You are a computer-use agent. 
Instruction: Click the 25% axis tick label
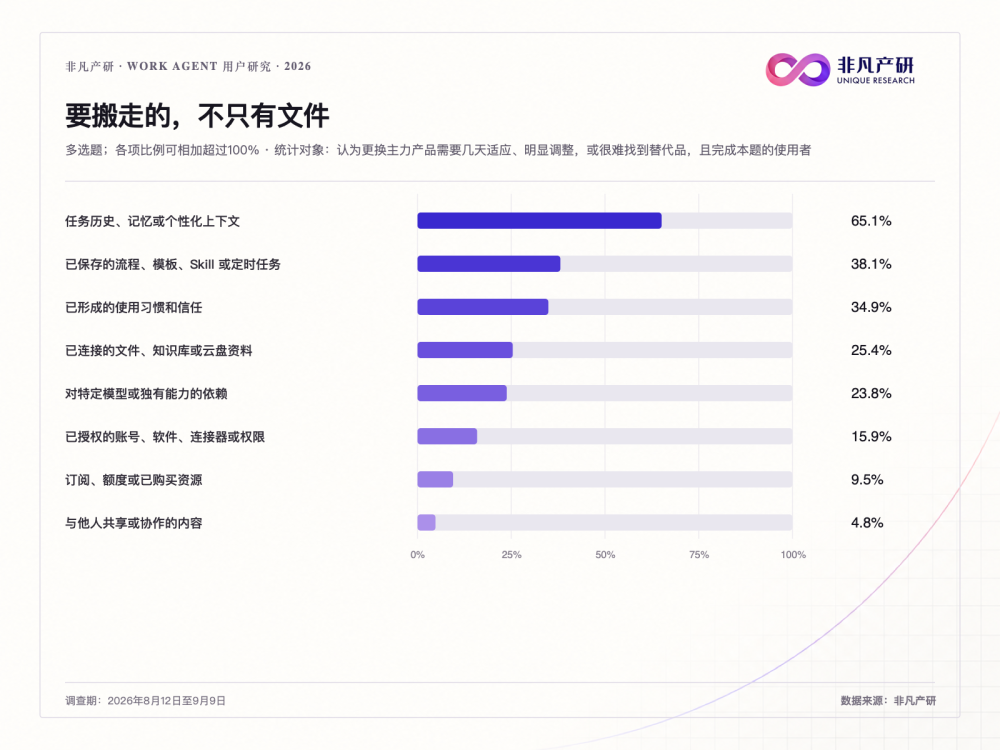point(511,555)
